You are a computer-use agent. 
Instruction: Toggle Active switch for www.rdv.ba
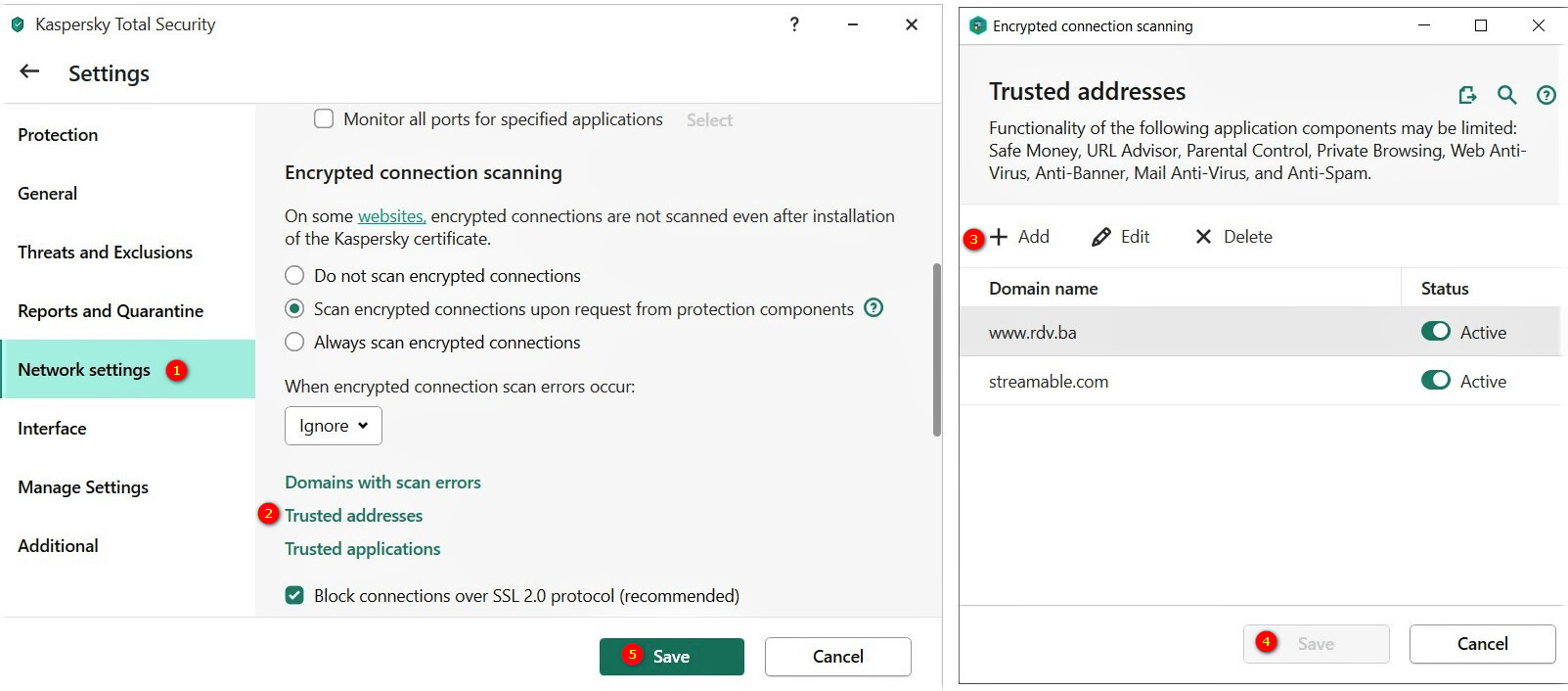(x=1435, y=332)
